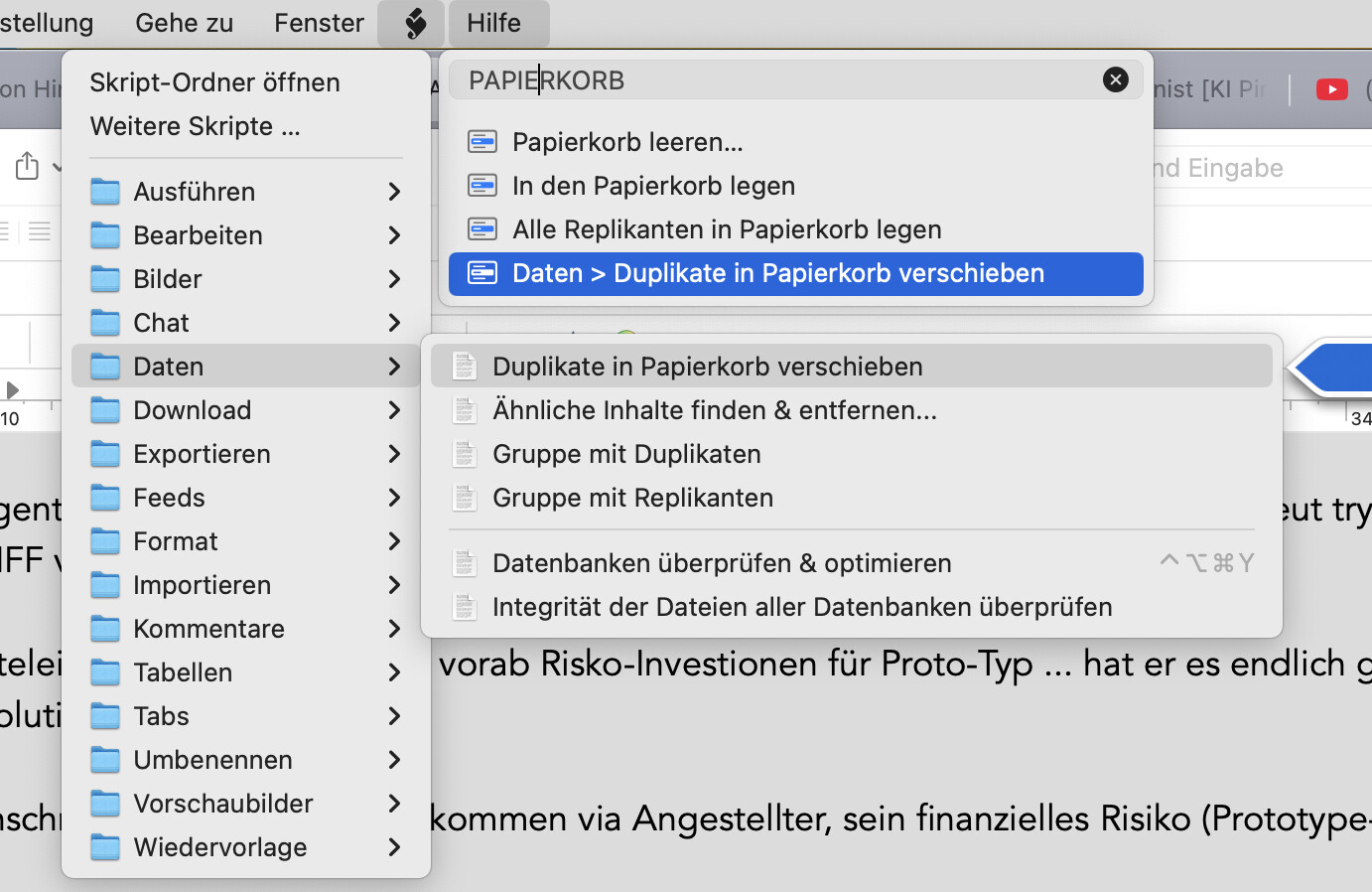Image resolution: width=1372 pixels, height=892 pixels.
Task: Select Skript-Ordner öffnen
Action: 214,82
